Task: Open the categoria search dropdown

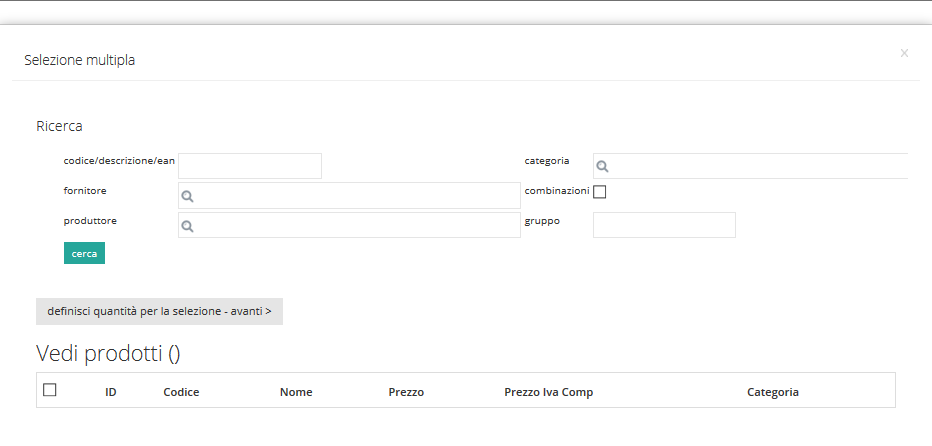Action: [x=751, y=166]
